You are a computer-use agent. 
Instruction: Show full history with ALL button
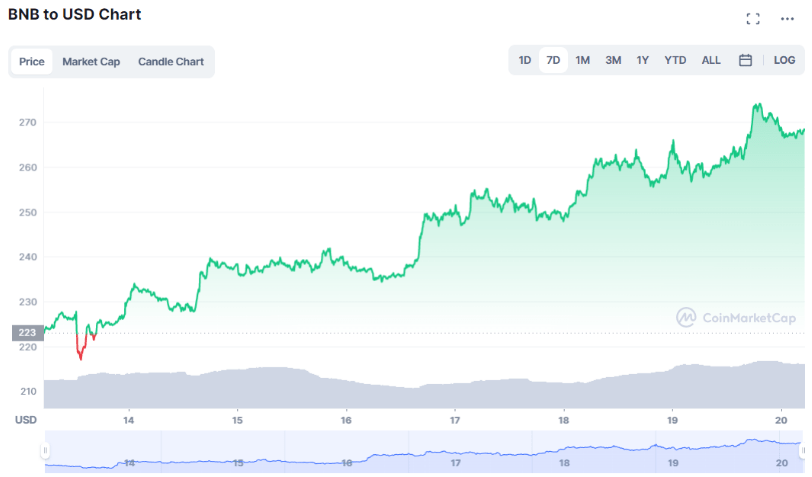[x=711, y=61]
